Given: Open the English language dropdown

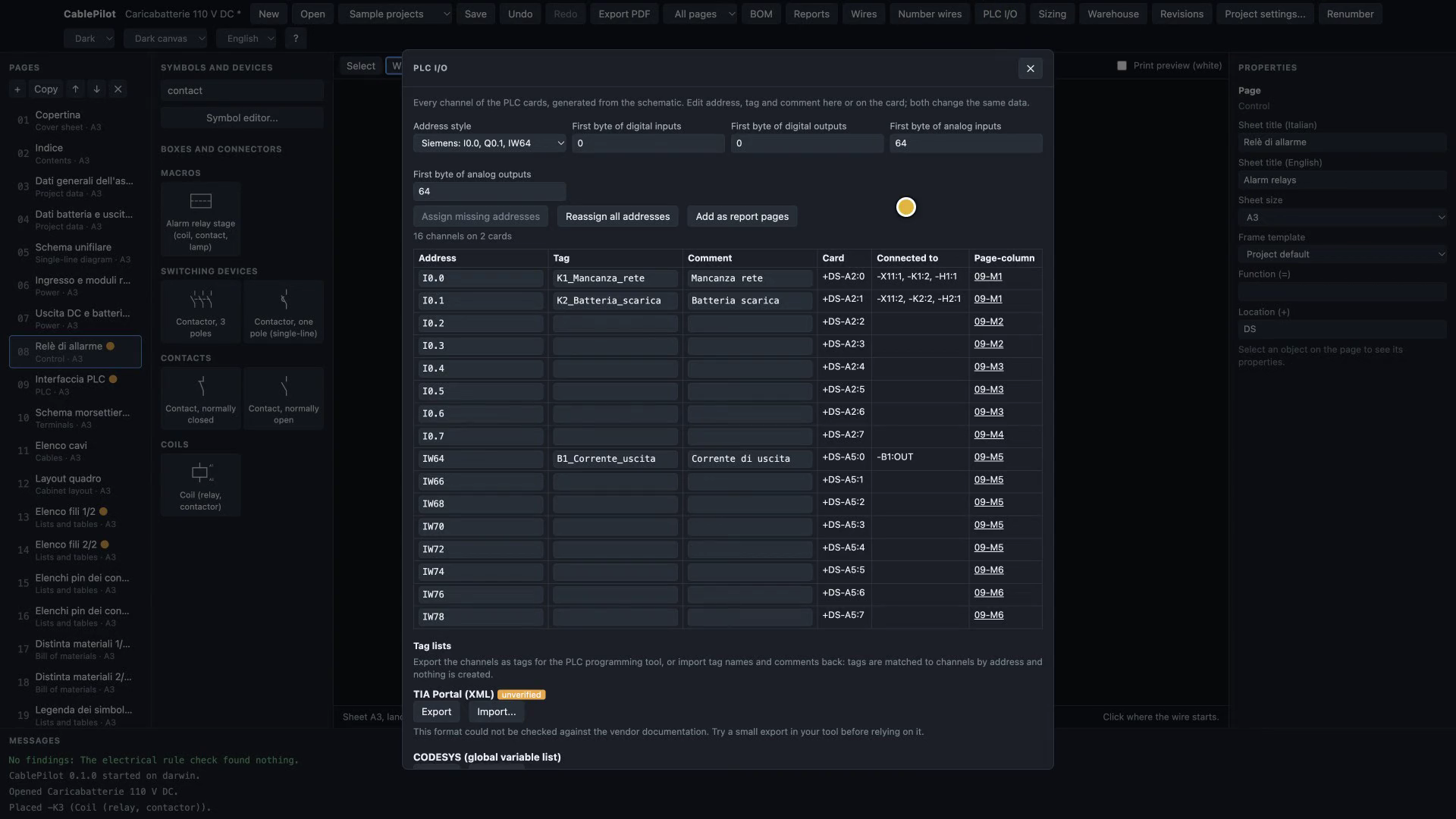Looking at the screenshot, I should click(x=248, y=39).
